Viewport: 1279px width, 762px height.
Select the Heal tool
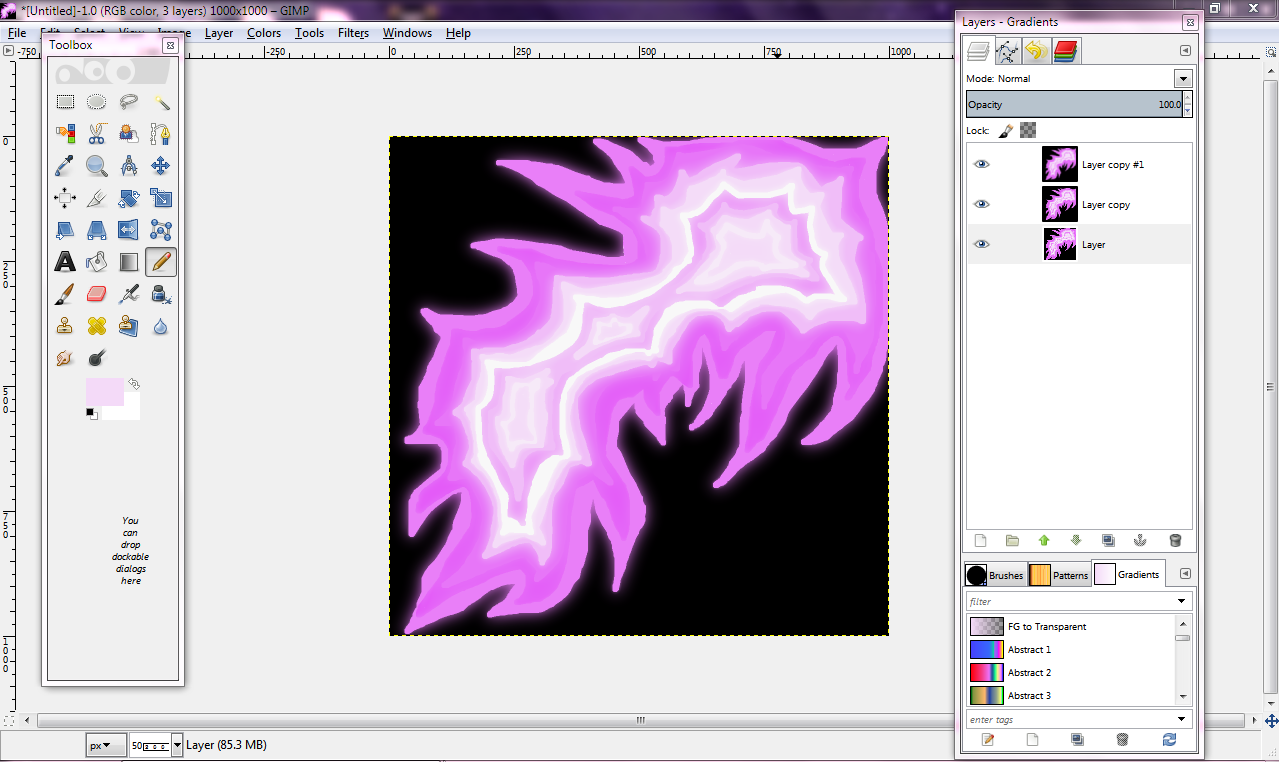point(97,326)
